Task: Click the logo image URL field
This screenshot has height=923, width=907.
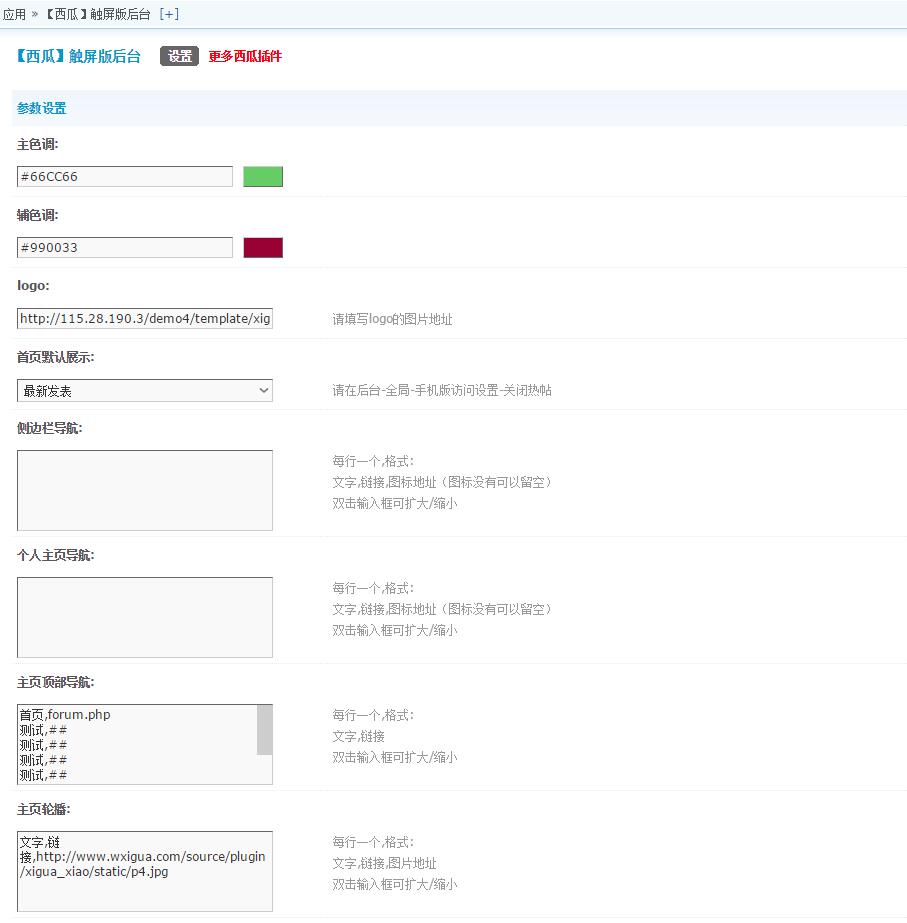Action: (x=145, y=319)
